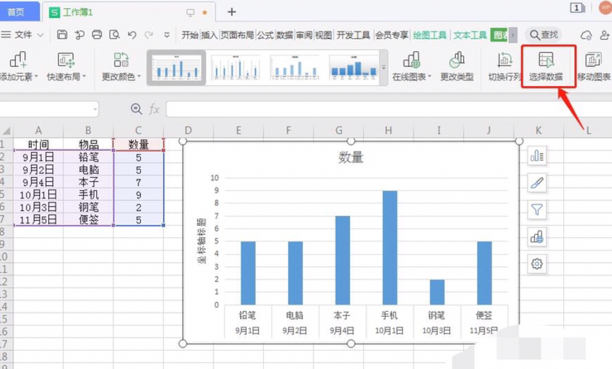The height and width of the screenshot is (369, 612).
Task: Open the 文件 menu
Action: click(23, 35)
